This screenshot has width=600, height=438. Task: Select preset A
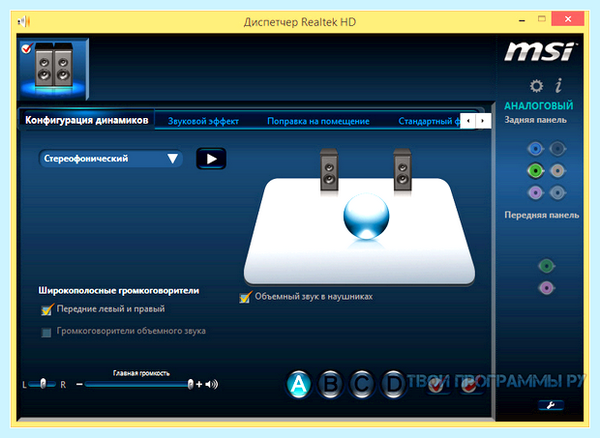tap(298, 384)
